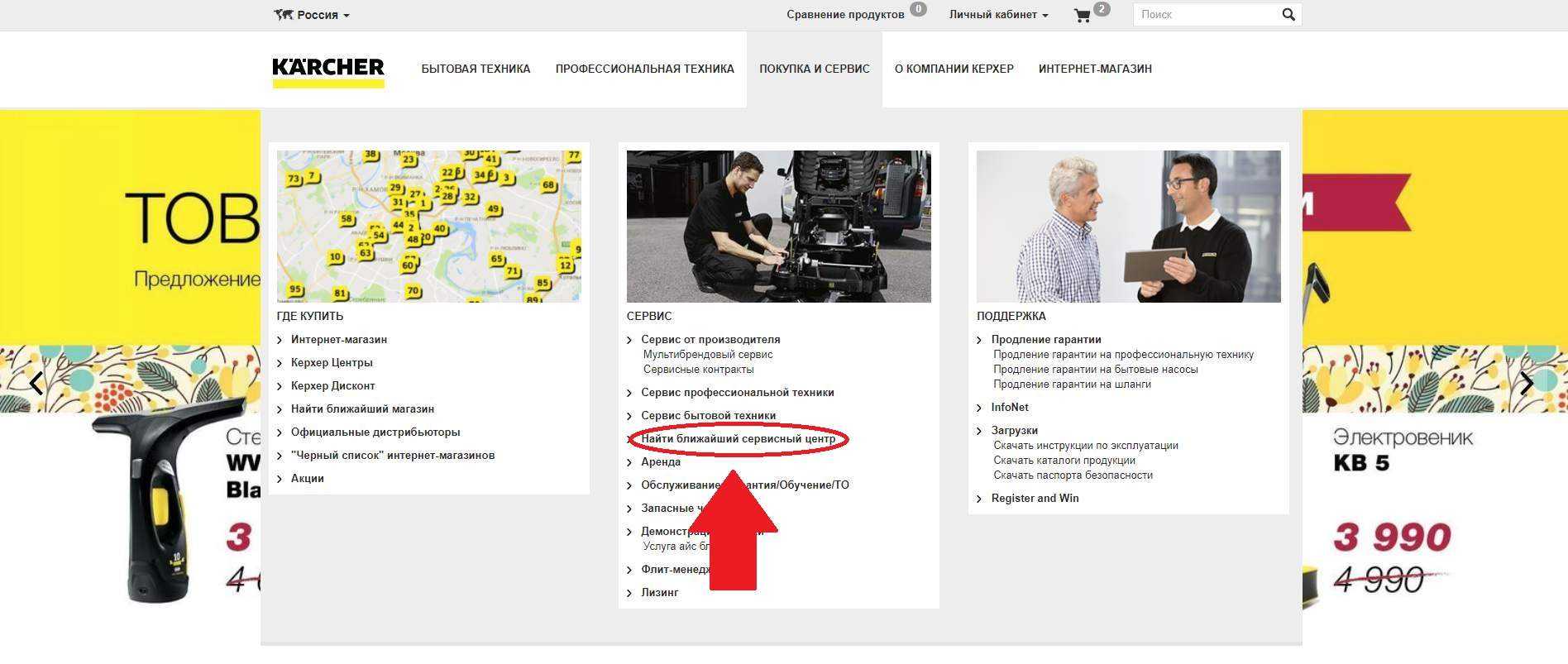
Task: Focus the Поиск search field
Action: pos(1204,15)
